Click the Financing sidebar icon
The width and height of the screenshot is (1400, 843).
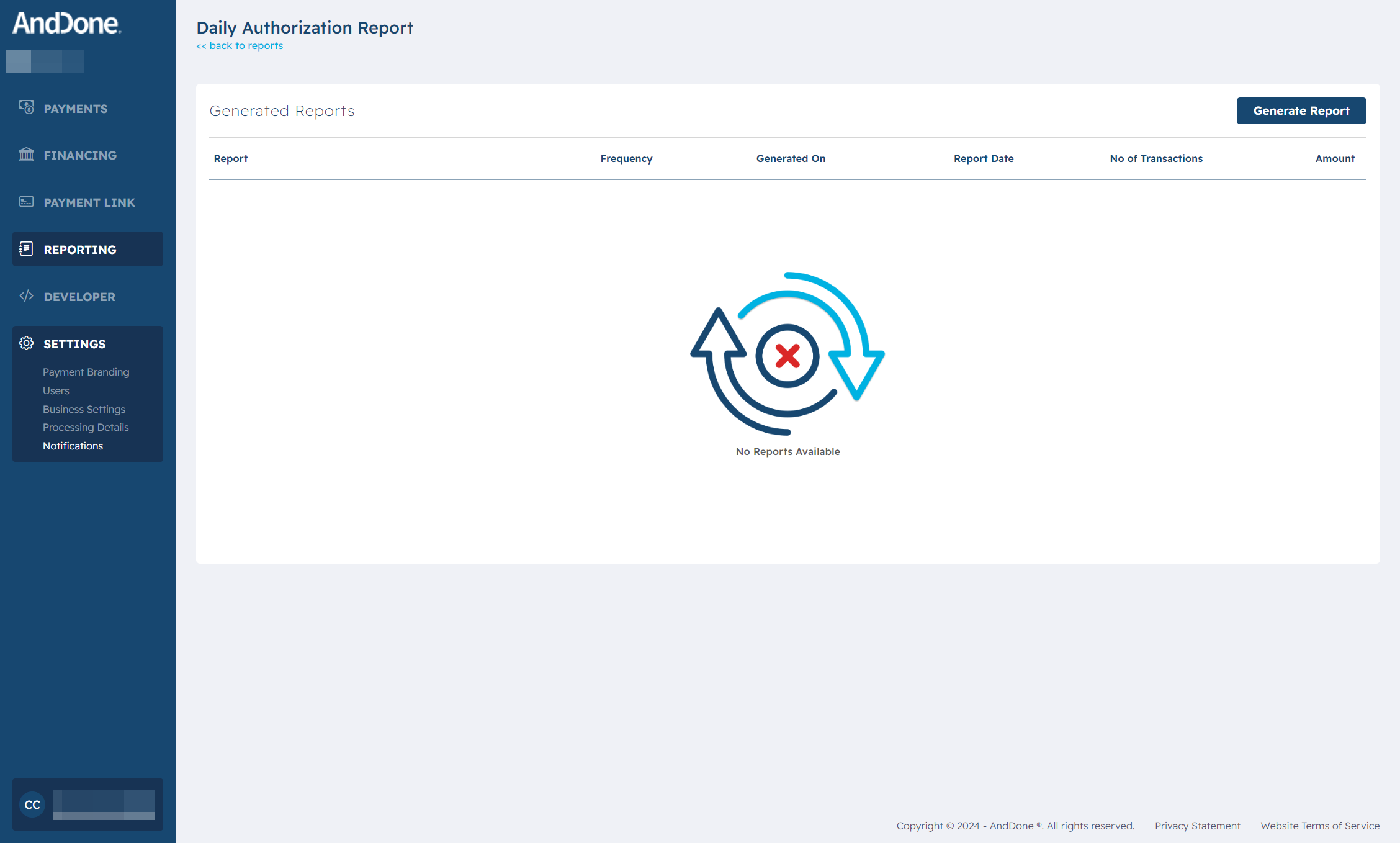[x=28, y=154]
